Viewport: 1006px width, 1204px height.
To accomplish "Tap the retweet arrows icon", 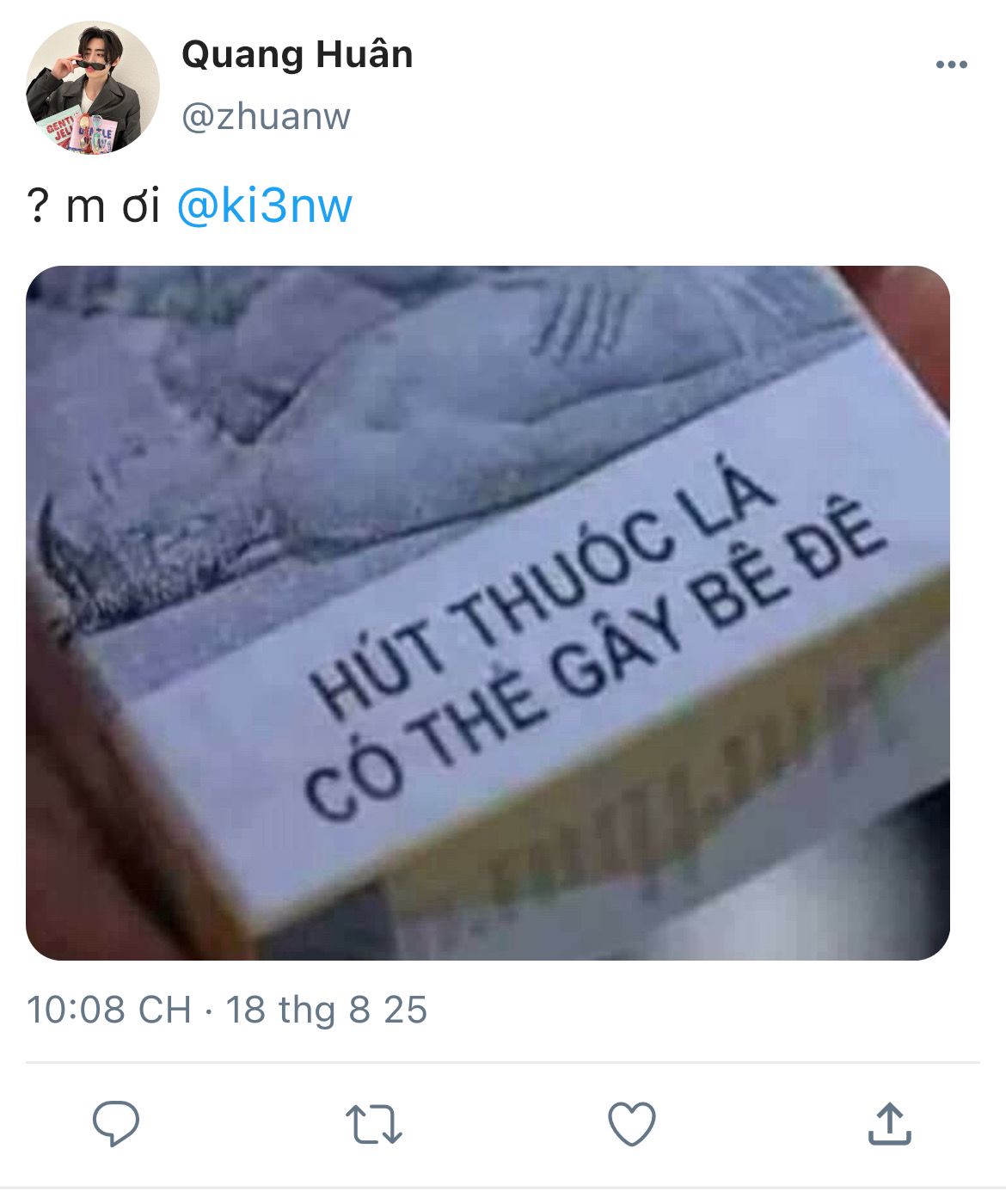I will coord(373,1124).
